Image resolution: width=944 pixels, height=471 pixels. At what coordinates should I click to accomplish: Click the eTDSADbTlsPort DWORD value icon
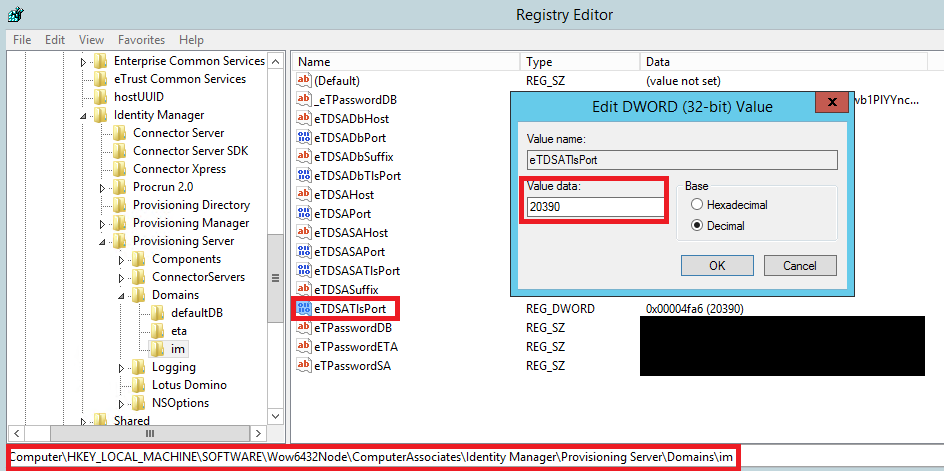tap(304, 175)
